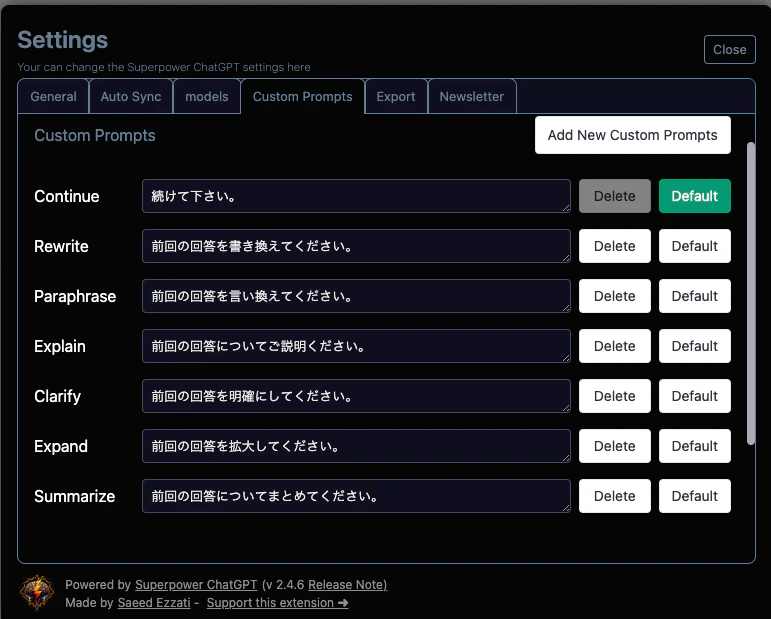Click the resize handle of Continue field
771x619 pixels.
(566, 208)
